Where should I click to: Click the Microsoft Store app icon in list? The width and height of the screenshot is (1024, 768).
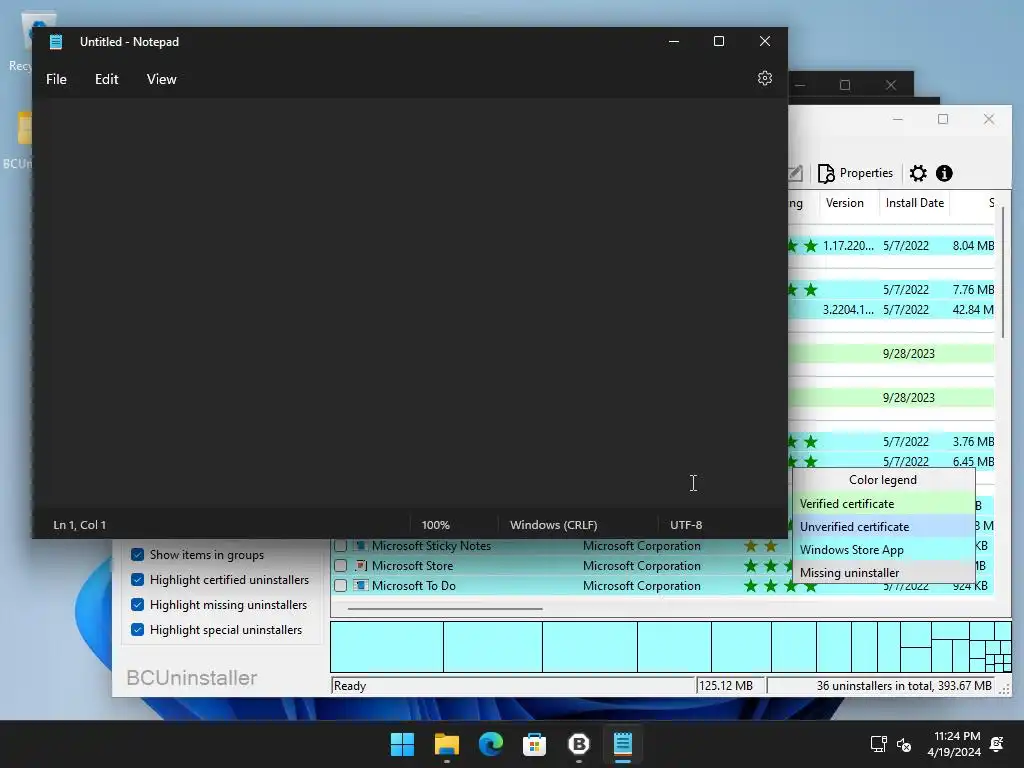click(360, 566)
